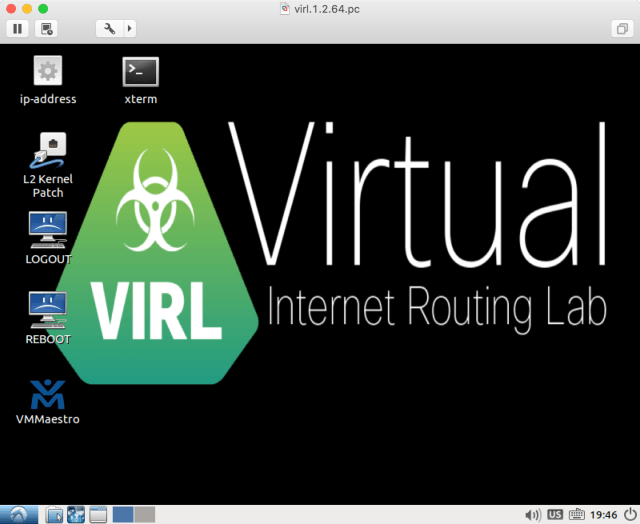Switch to the first blue workspace
Viewport: 640px width, 524px height.
pyautogui.click(x=123, y=515)
